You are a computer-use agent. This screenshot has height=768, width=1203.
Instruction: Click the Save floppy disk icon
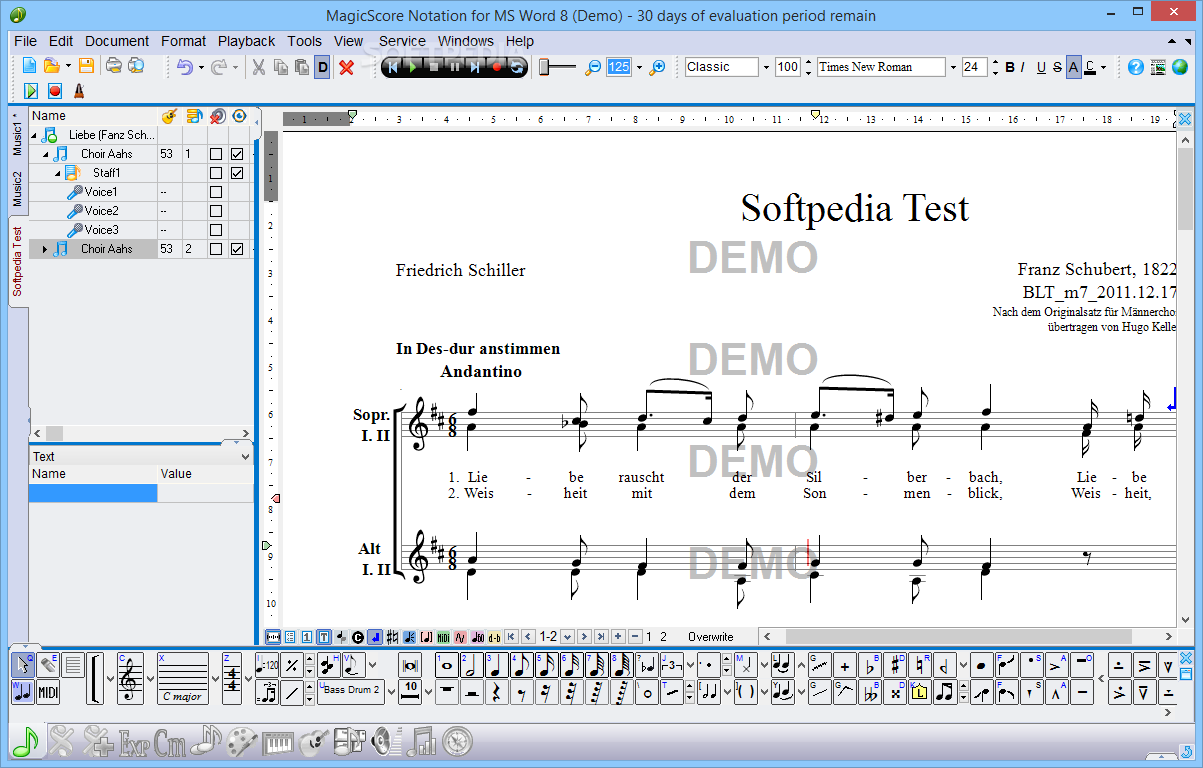tap(86, 67)
